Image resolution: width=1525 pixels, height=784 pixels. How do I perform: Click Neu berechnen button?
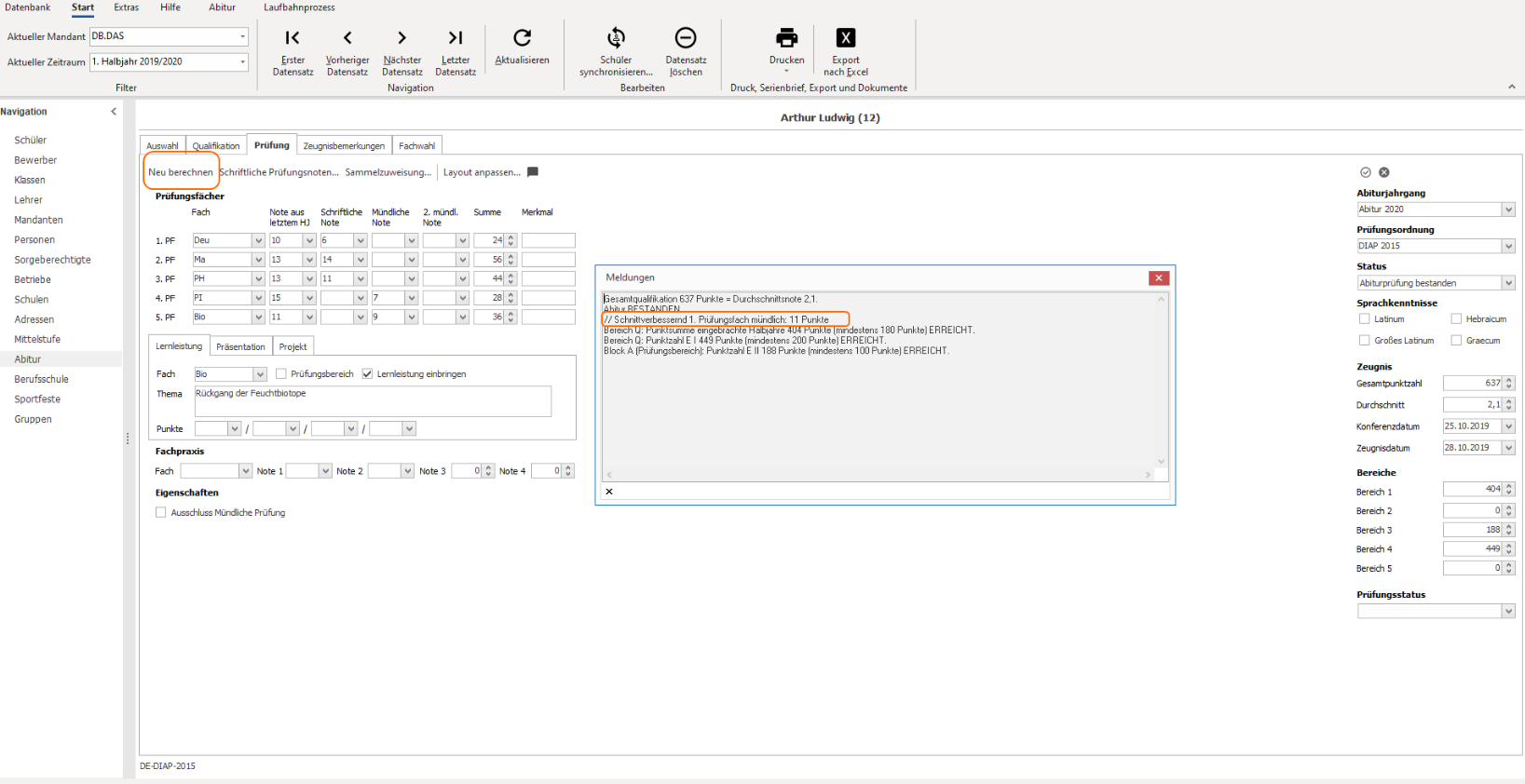181,172
